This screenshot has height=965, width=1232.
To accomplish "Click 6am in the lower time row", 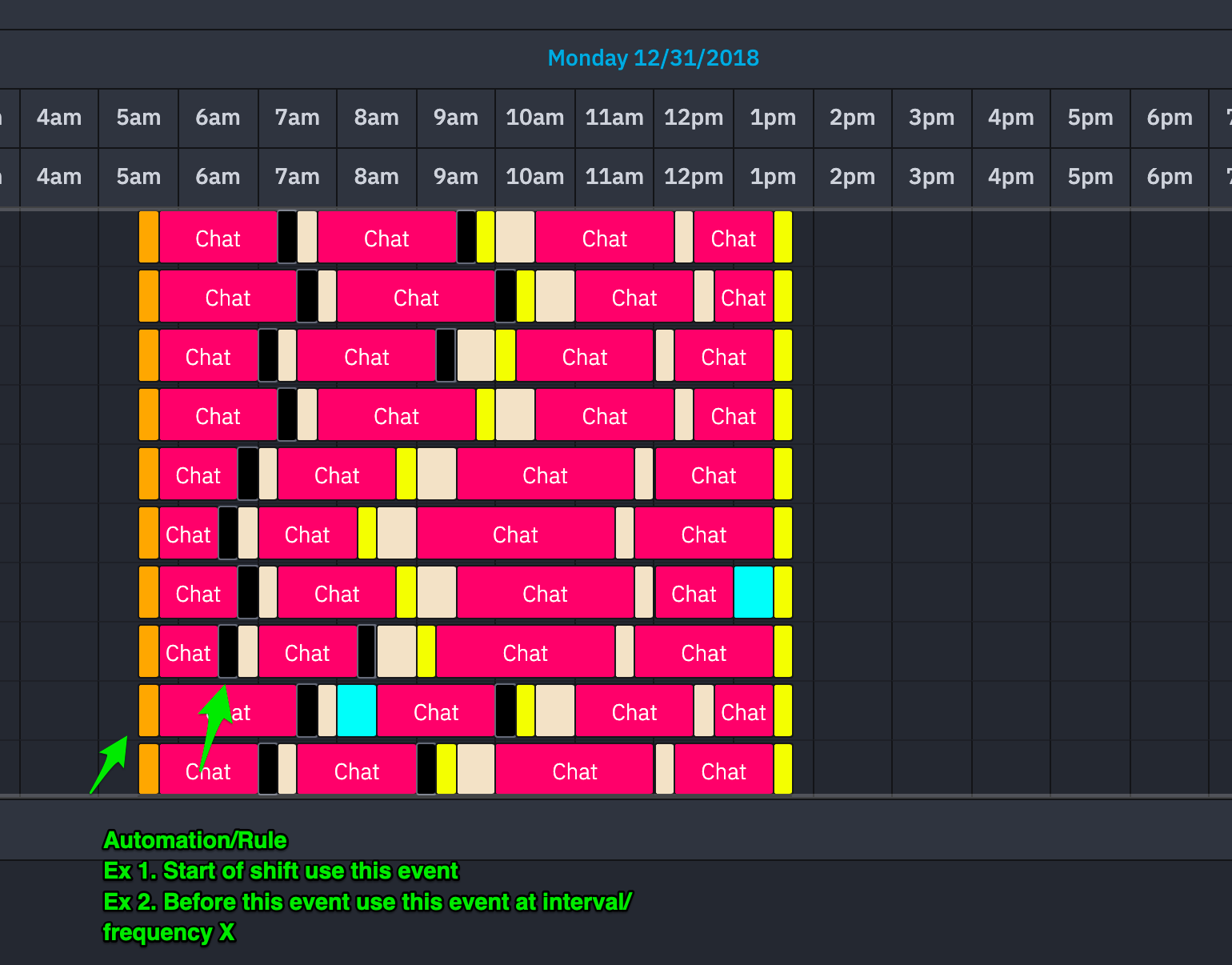I will pos(218,177).
